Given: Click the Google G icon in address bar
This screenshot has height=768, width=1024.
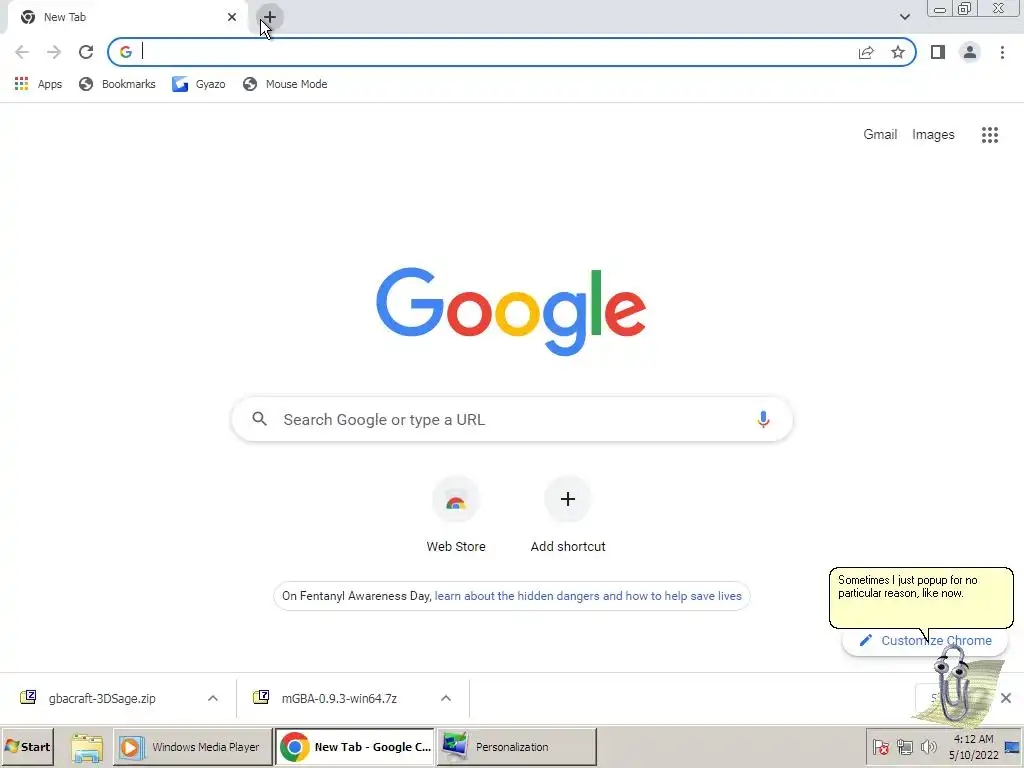Looking at the screenshot, I should (126, 52).
